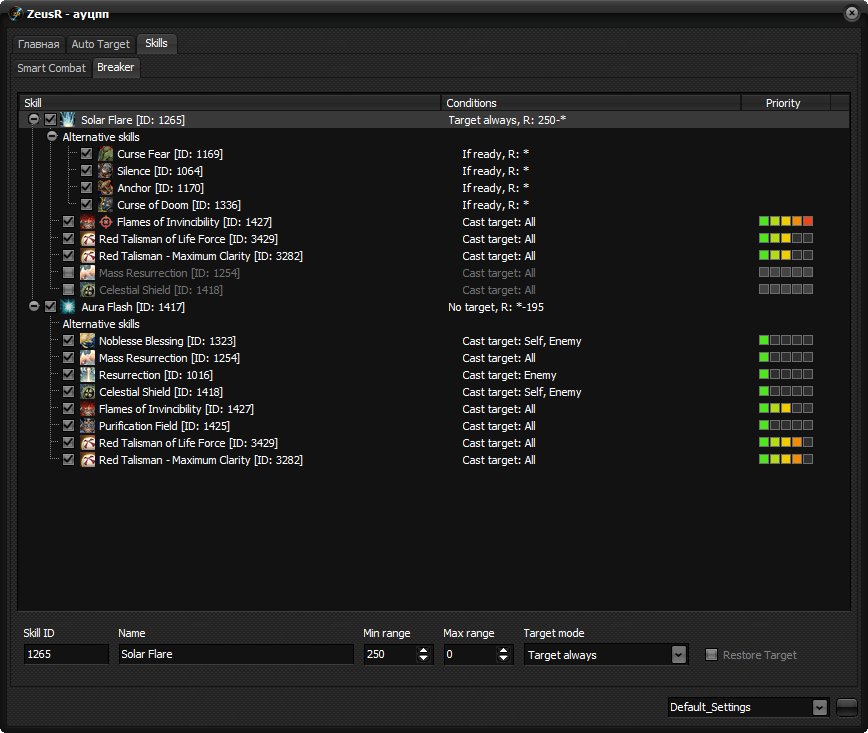Switch to the Smart Combat tab
The image size is (868, 733).
[x=51, y=68]
